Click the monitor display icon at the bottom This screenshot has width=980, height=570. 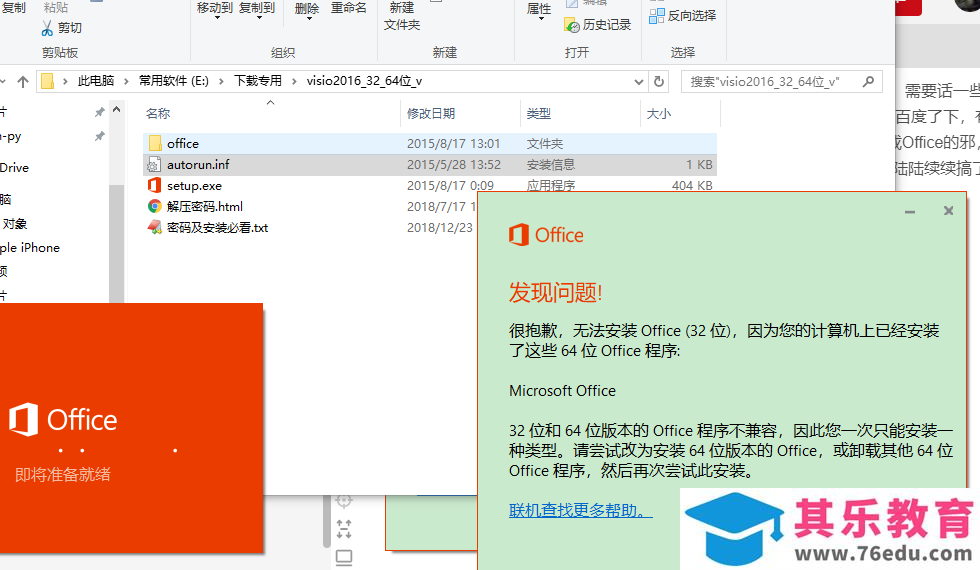(344, 557)
